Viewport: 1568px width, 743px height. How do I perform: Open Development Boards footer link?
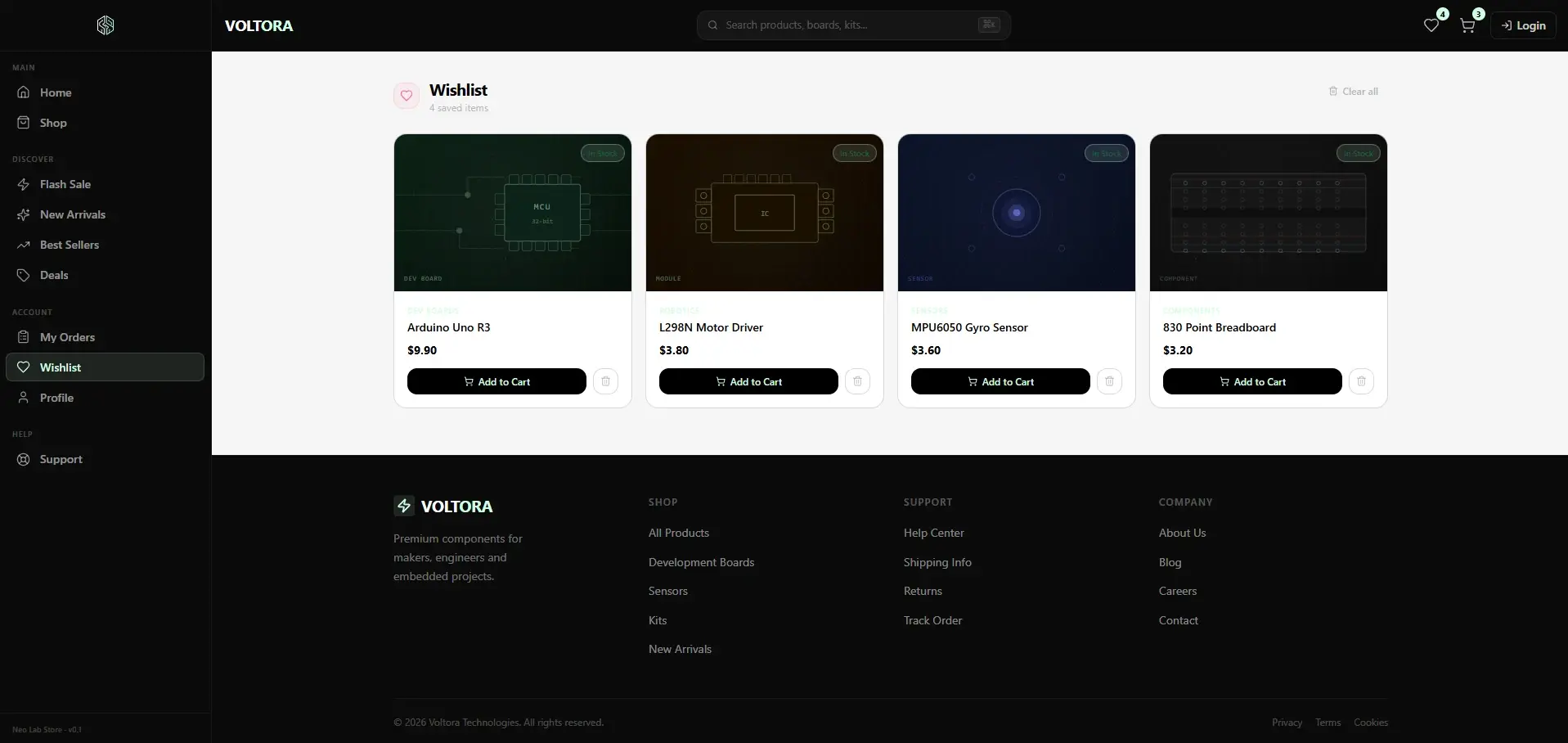(x=701, y=562)
